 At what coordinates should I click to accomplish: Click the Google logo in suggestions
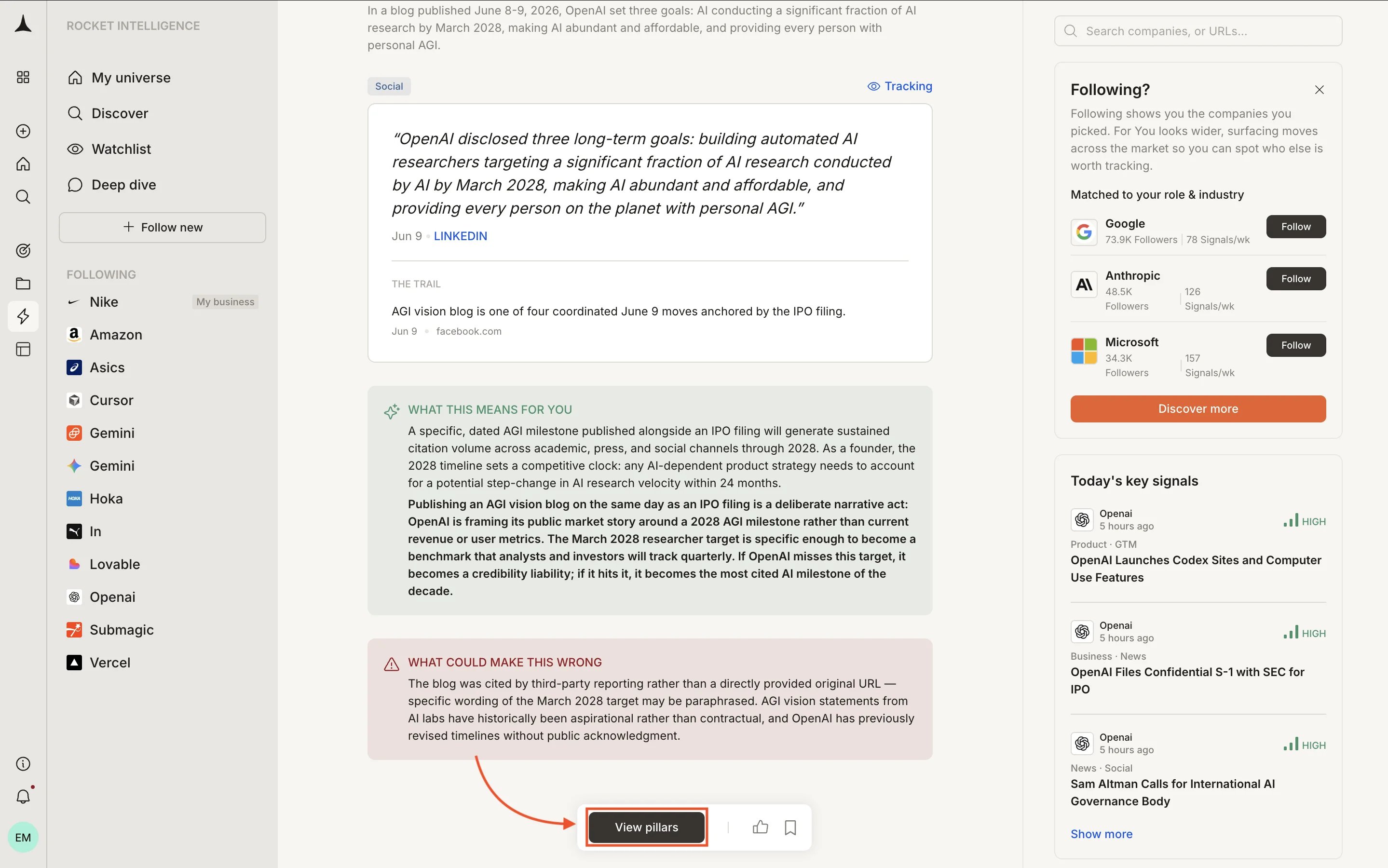[x=1084, y=232]
